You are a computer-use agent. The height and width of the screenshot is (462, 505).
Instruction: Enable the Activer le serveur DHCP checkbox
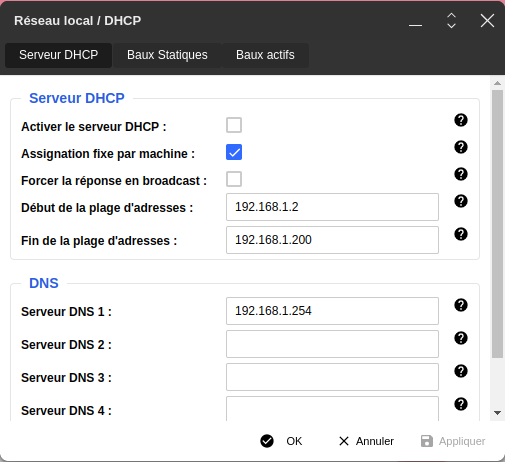(x=234, y=125)
